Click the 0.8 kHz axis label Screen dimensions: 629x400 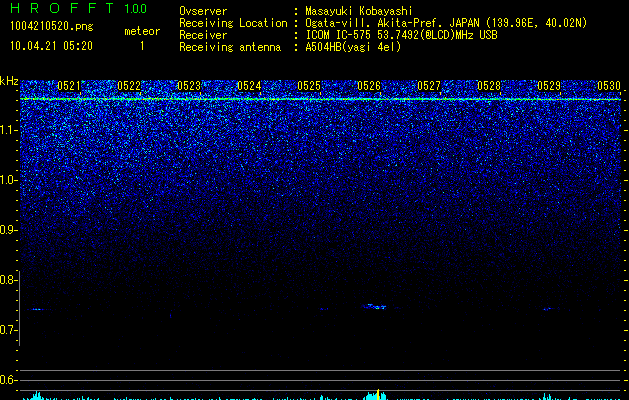8,280
